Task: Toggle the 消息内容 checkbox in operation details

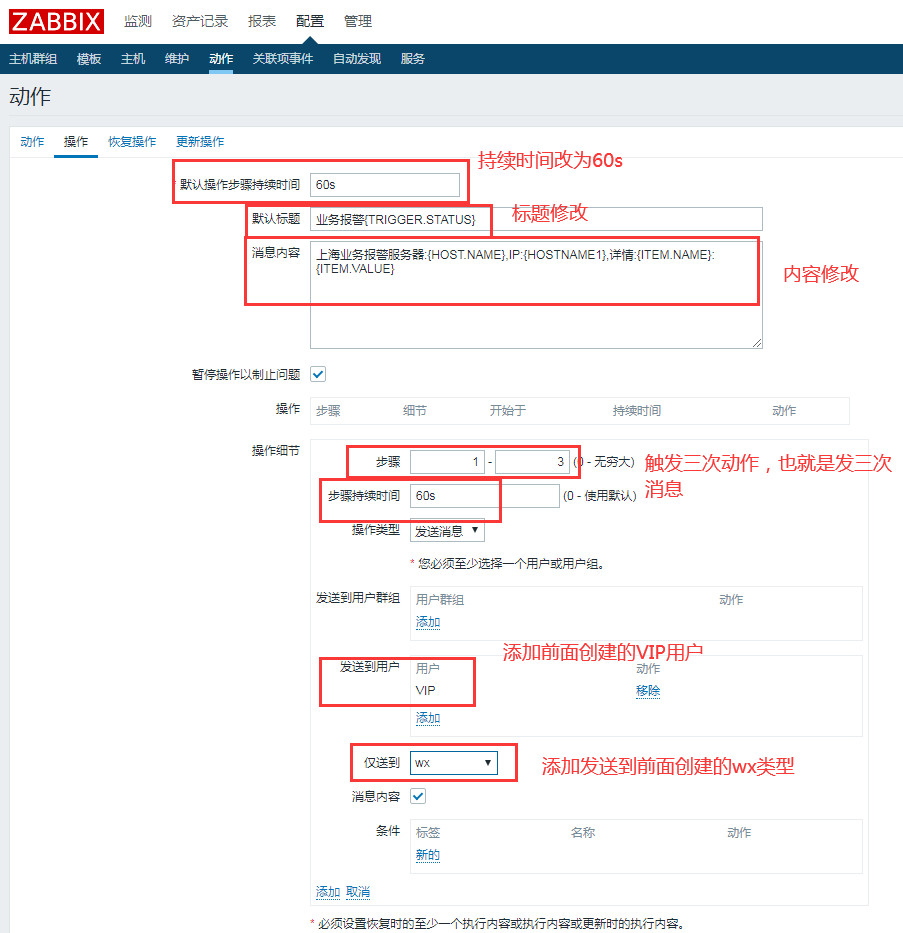Action: [x=418, y=796]
